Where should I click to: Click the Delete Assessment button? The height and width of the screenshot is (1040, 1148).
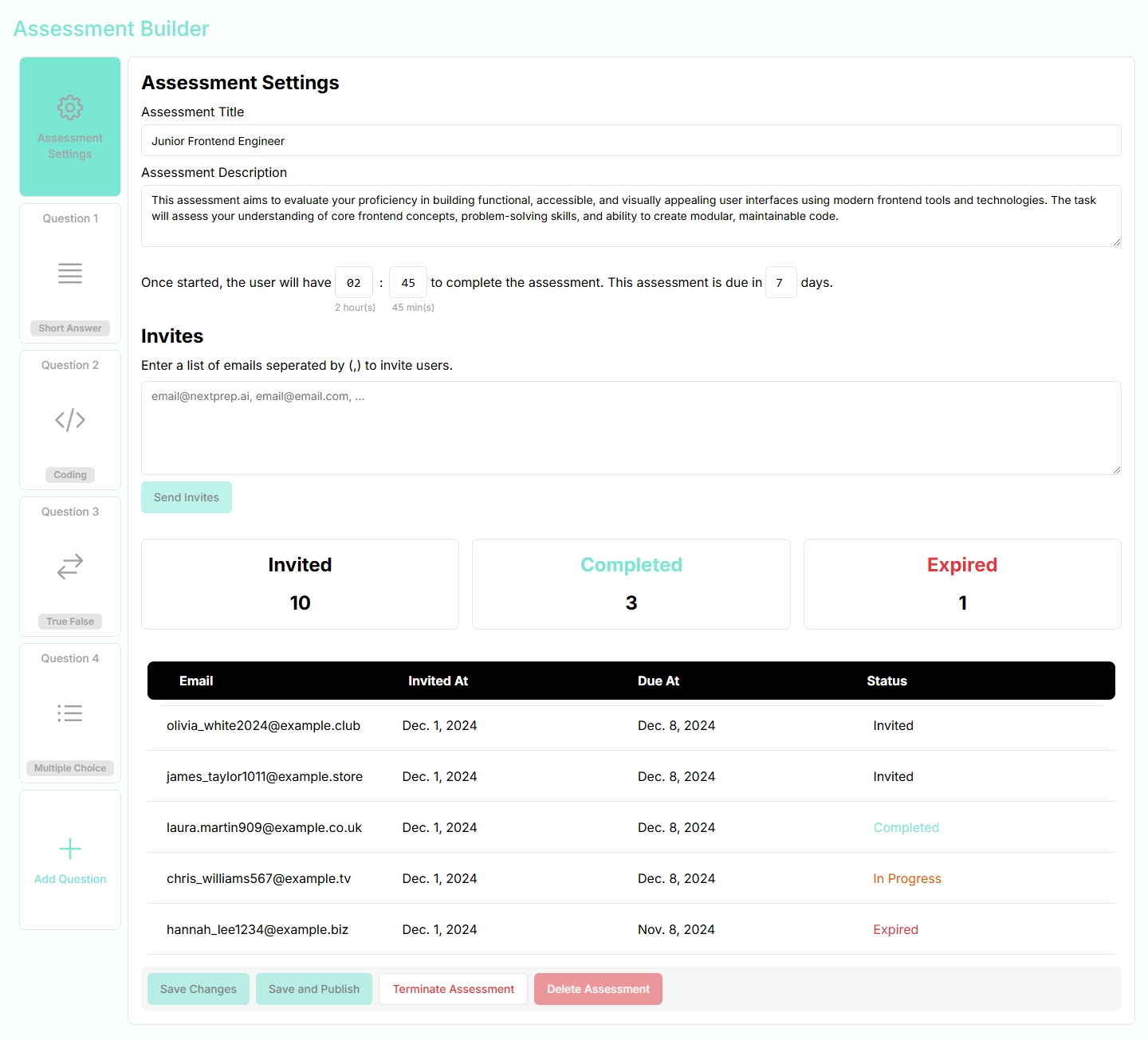(x=598, y=988)
